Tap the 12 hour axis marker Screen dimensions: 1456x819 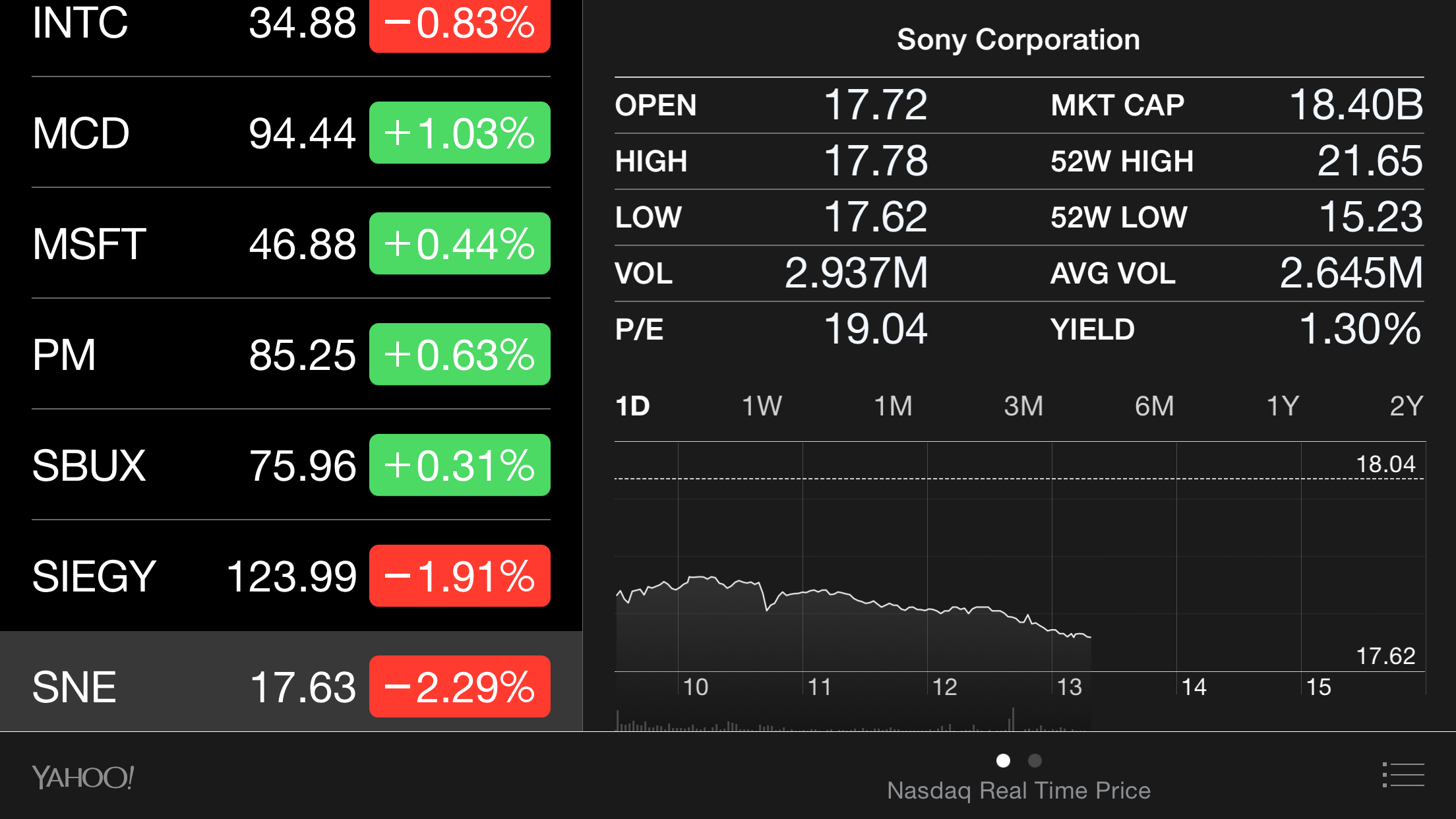coord(944,687)
